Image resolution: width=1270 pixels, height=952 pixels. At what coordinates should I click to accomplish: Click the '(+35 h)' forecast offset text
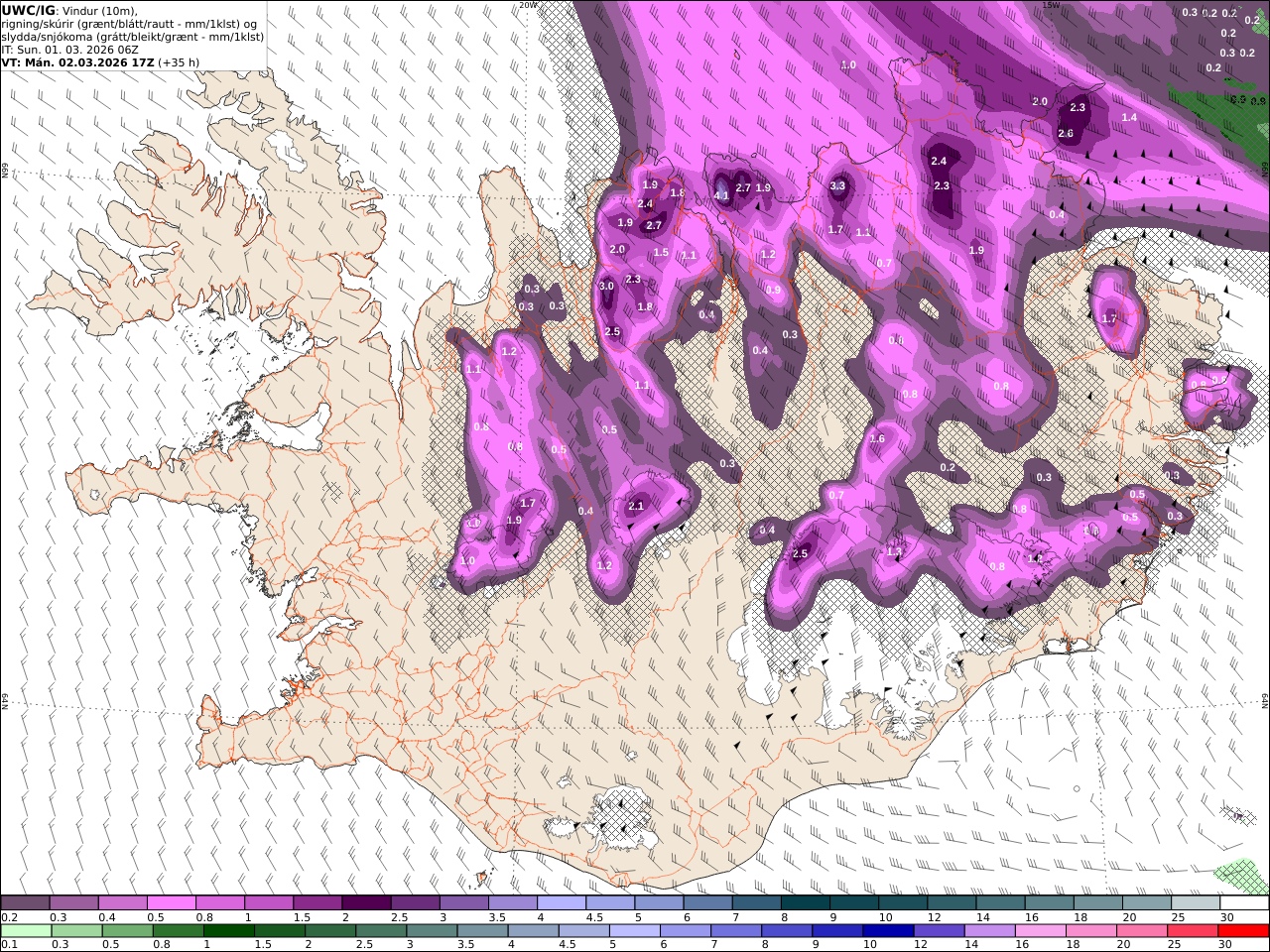click(x=179, y=61)
